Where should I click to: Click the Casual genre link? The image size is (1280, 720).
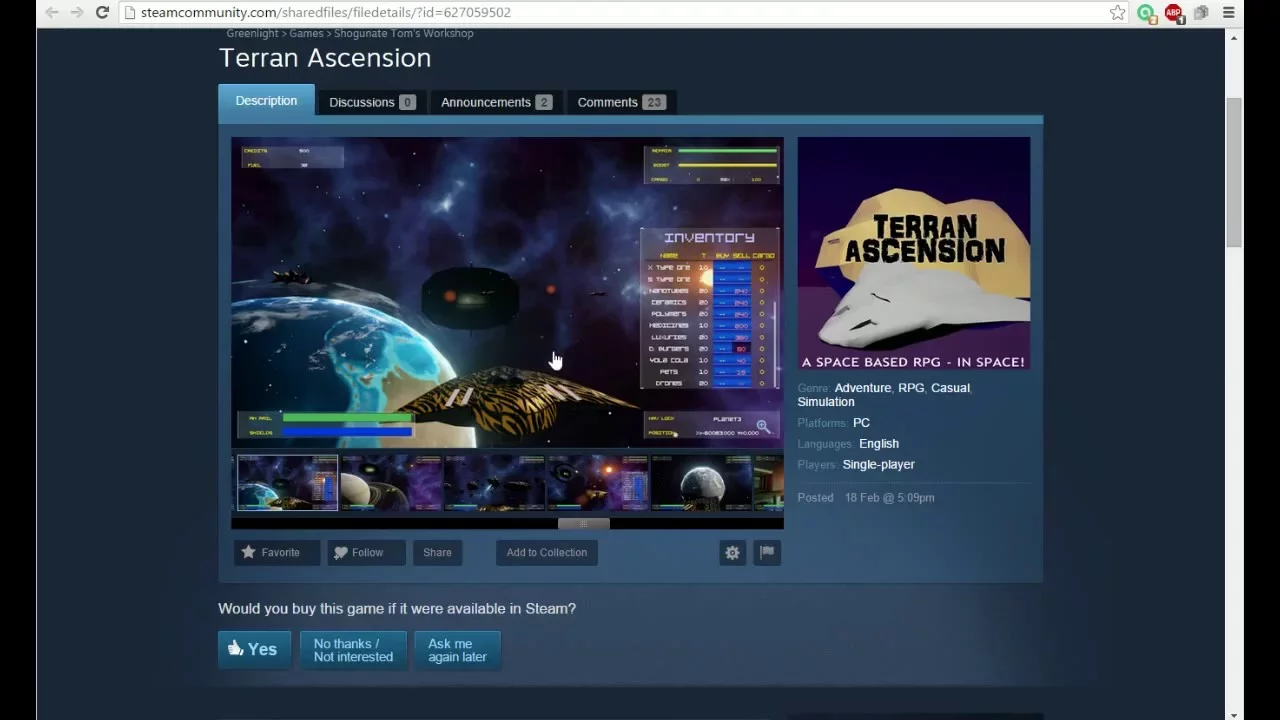coord(950,388)
